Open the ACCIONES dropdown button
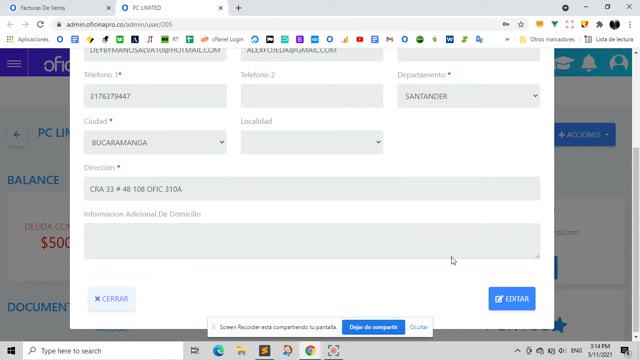This screenshot has height=360, width=640. click(584, 135)
